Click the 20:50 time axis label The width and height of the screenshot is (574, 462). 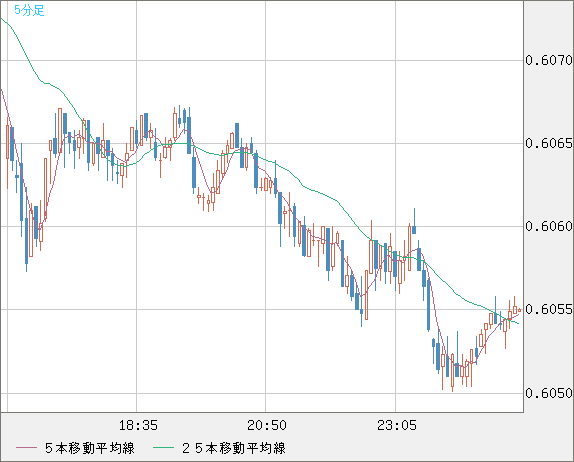point(266,425)
